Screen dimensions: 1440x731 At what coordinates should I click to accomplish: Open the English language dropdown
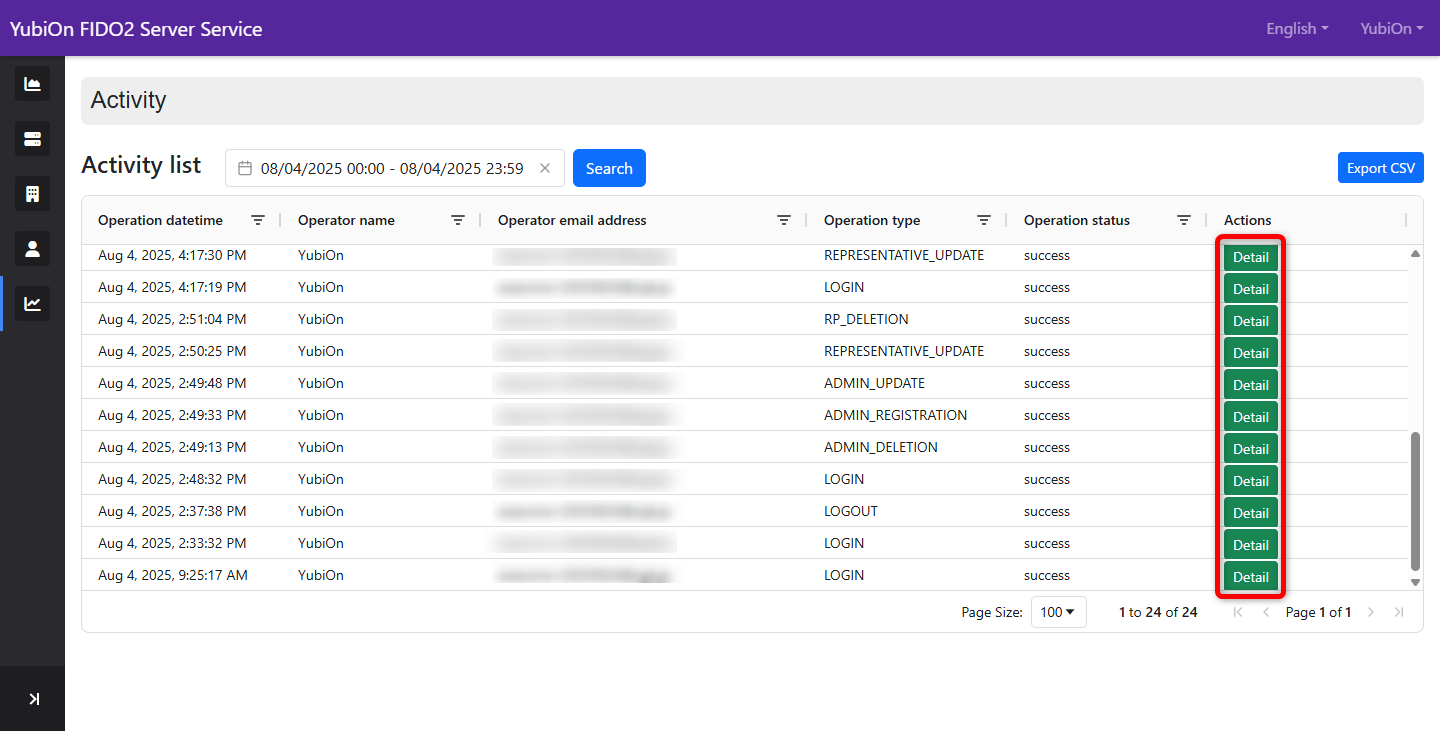click(x=1297, y=29)
